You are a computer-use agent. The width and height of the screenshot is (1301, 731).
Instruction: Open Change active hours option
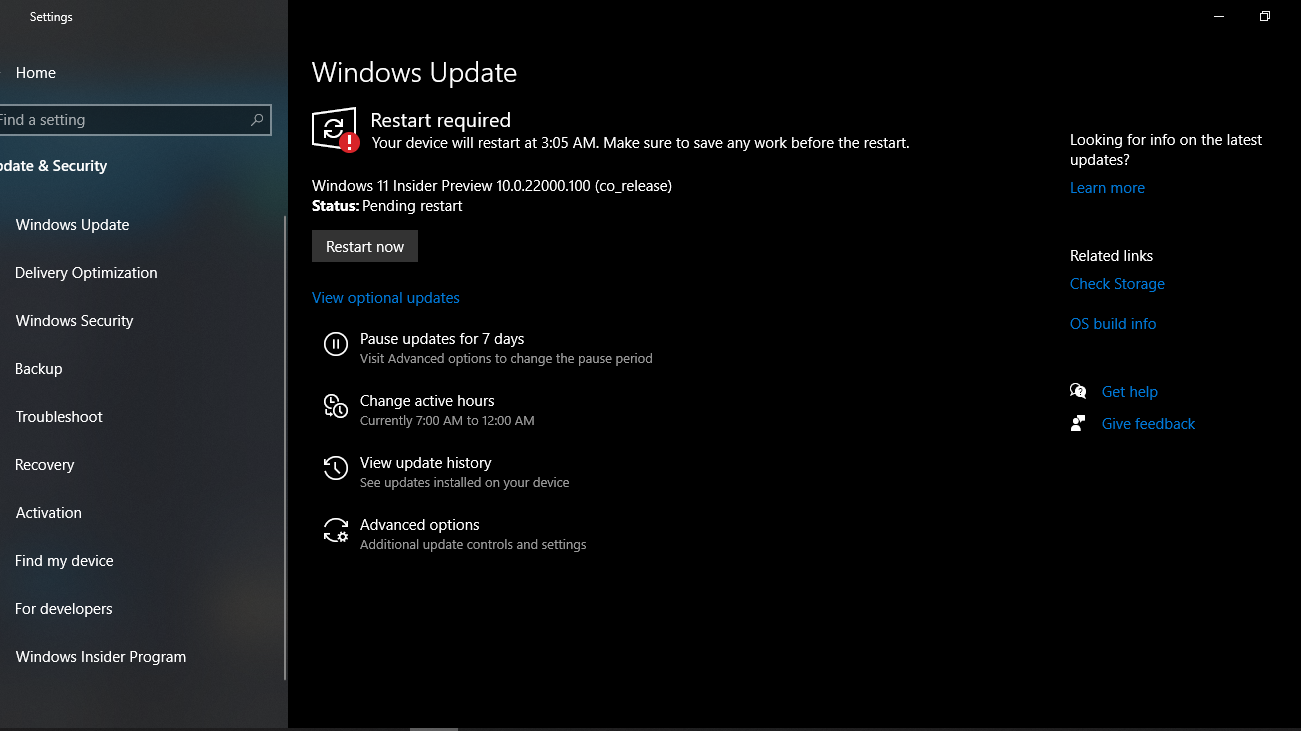point(427,401)
